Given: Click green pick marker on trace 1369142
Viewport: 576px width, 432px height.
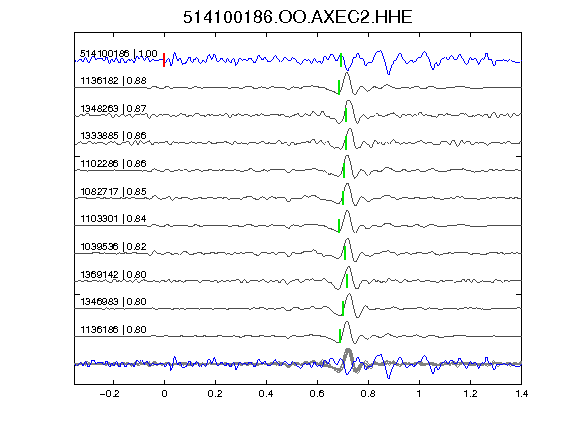Looking at the screenshot, I should point(347,281).
